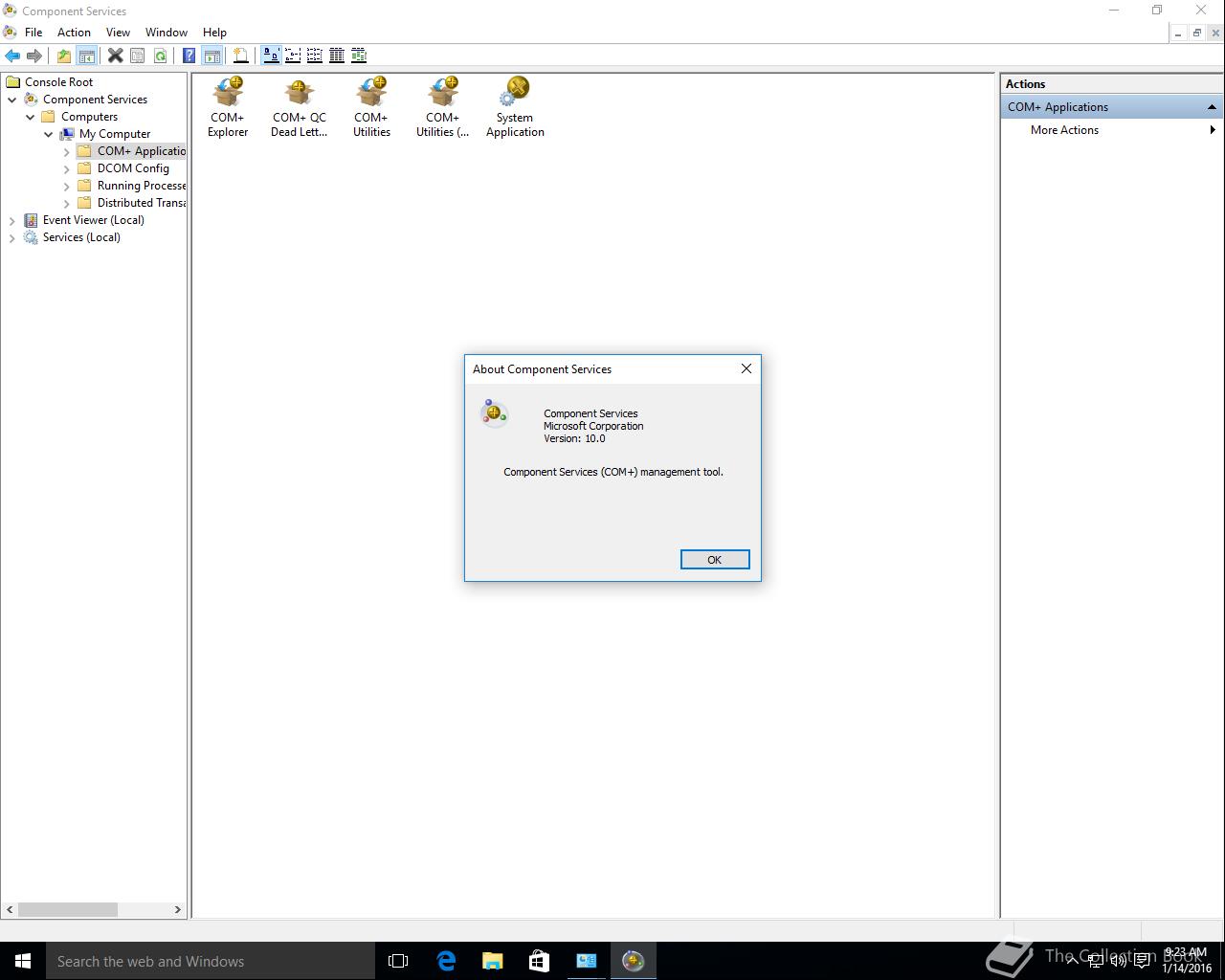Collapse the COM+ Applications actions section

point(1212,107)
